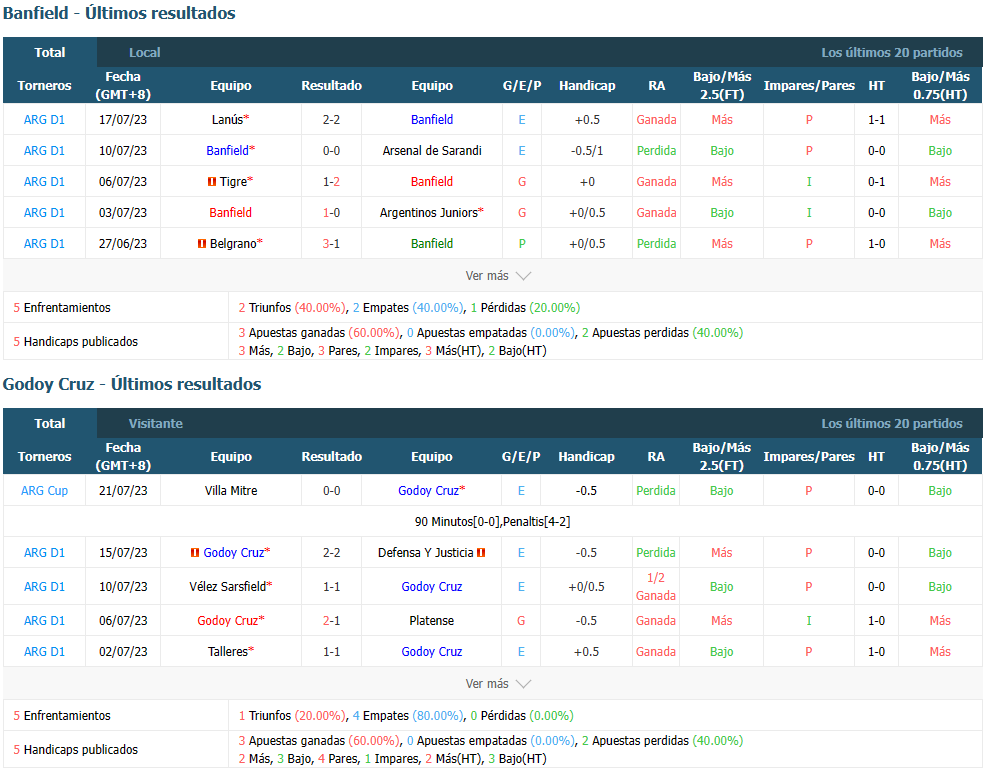Open 'Los últimos 20 partidos' in Godoy Cruz table
This screenshot has height=774, width=989.
(891, 423)
